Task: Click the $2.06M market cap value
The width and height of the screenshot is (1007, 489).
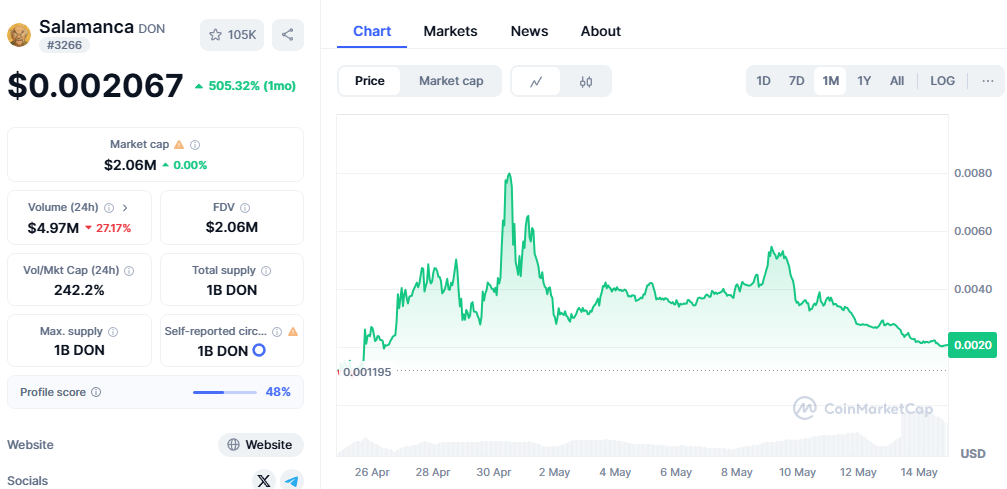Action: [130, 165]
